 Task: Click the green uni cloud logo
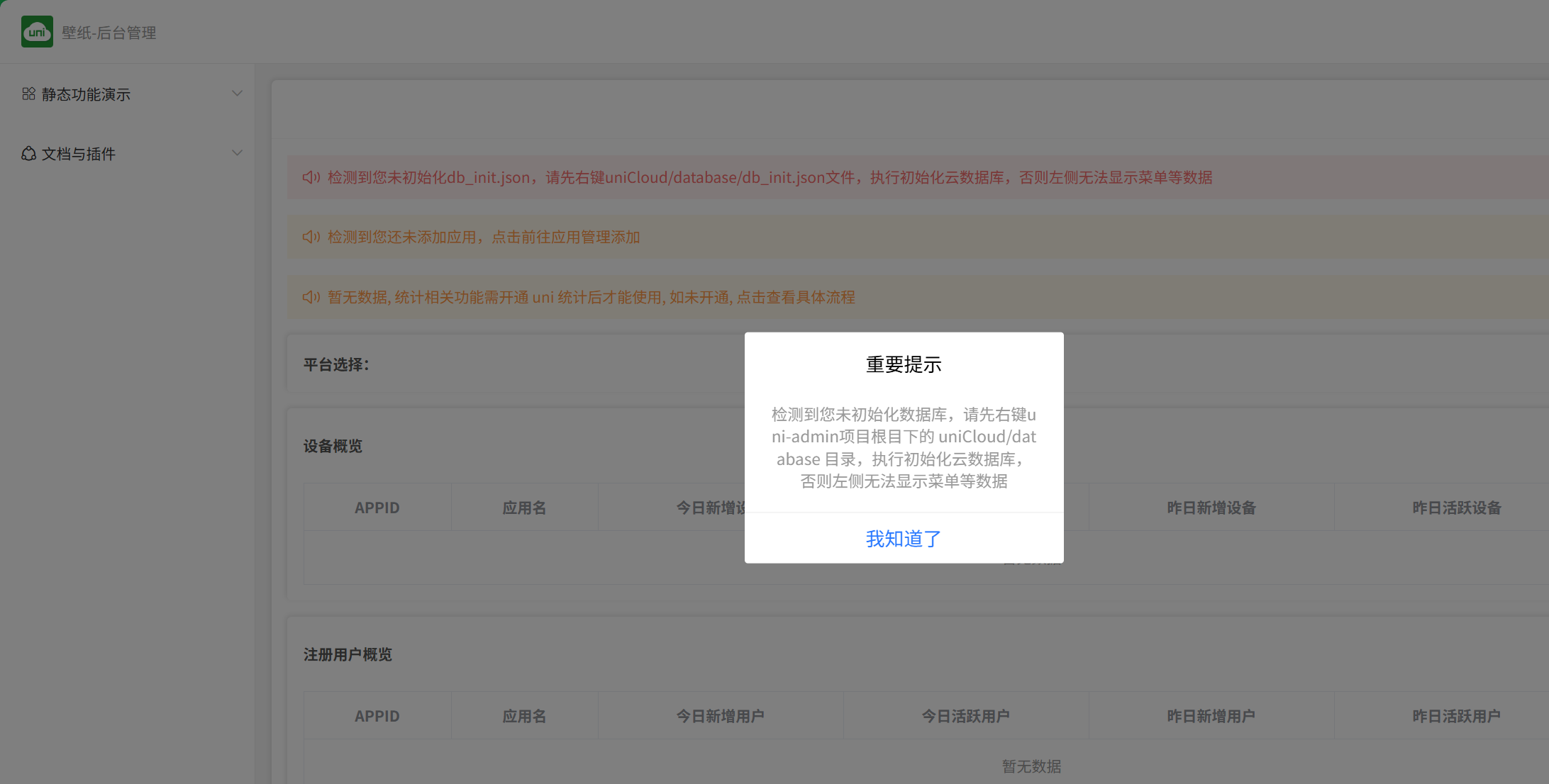click(37, 32)
